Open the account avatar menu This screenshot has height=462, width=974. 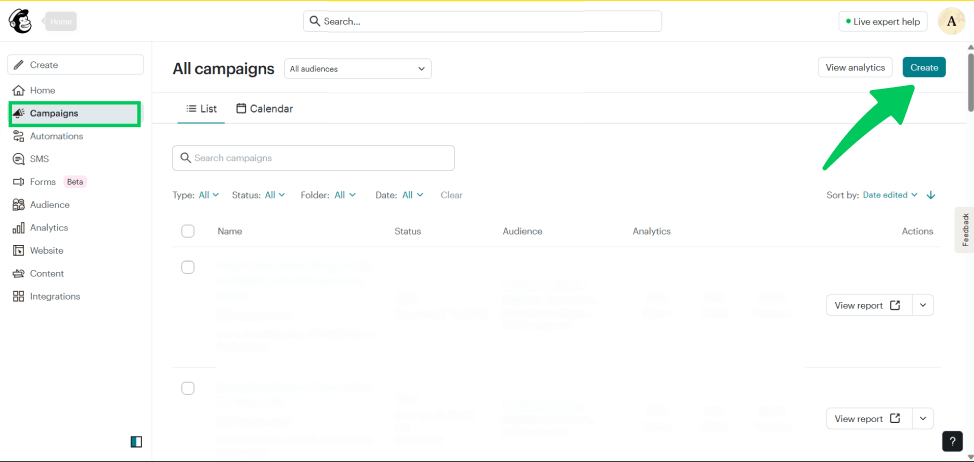click(951, 21)
